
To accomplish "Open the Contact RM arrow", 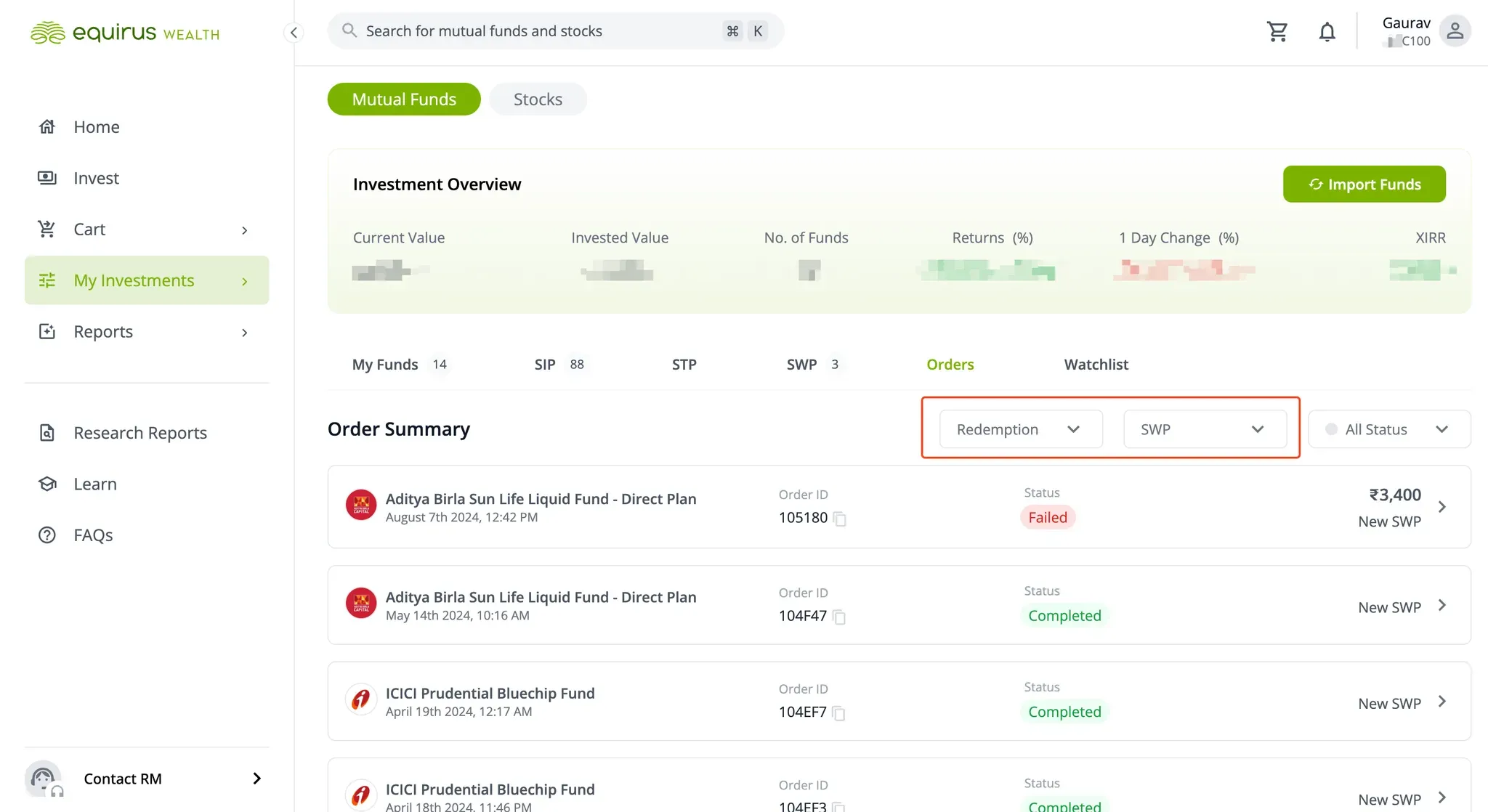I will pos(256,779).
